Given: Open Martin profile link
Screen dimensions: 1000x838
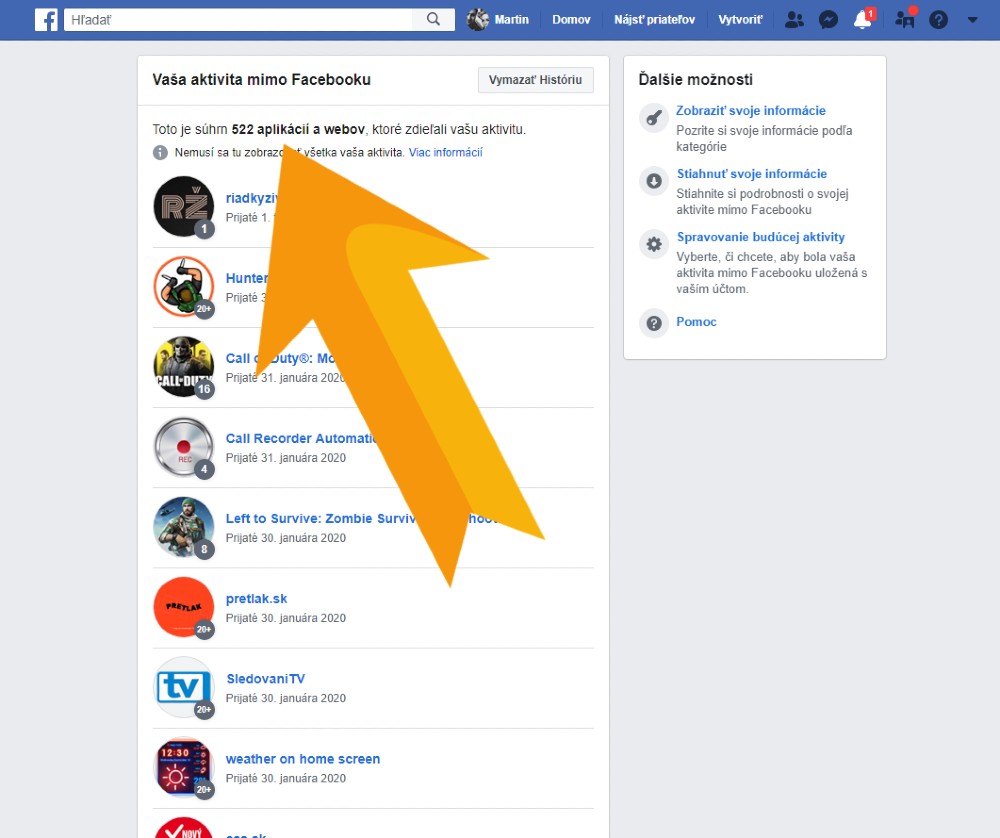Looking at the screenshot, I should tap(511, 20).
